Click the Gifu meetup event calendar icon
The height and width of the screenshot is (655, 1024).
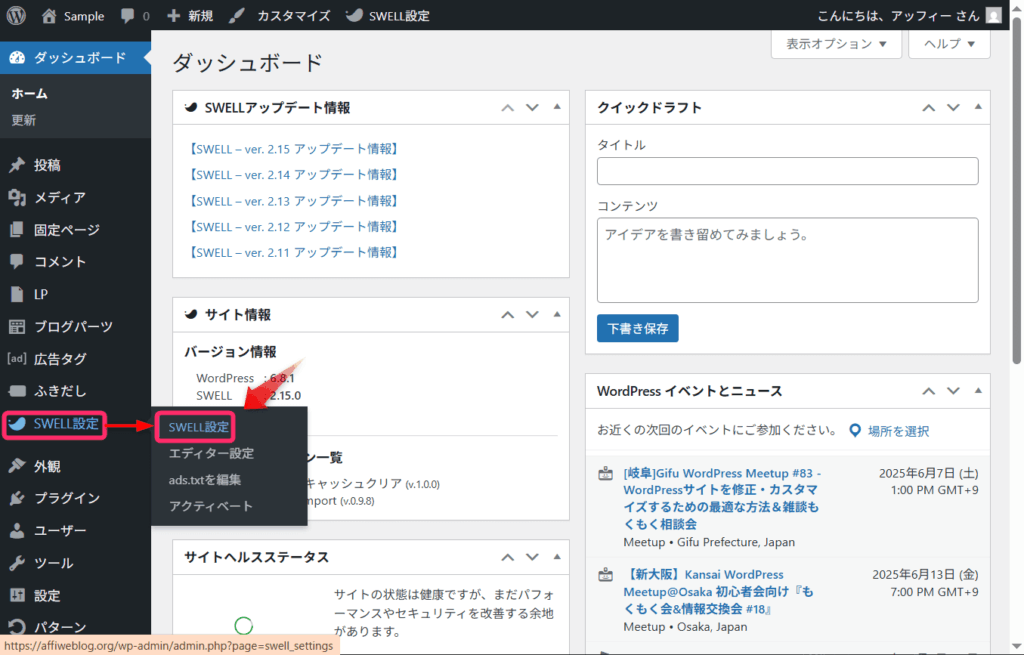pyautogui.click(x=605, y=474)
